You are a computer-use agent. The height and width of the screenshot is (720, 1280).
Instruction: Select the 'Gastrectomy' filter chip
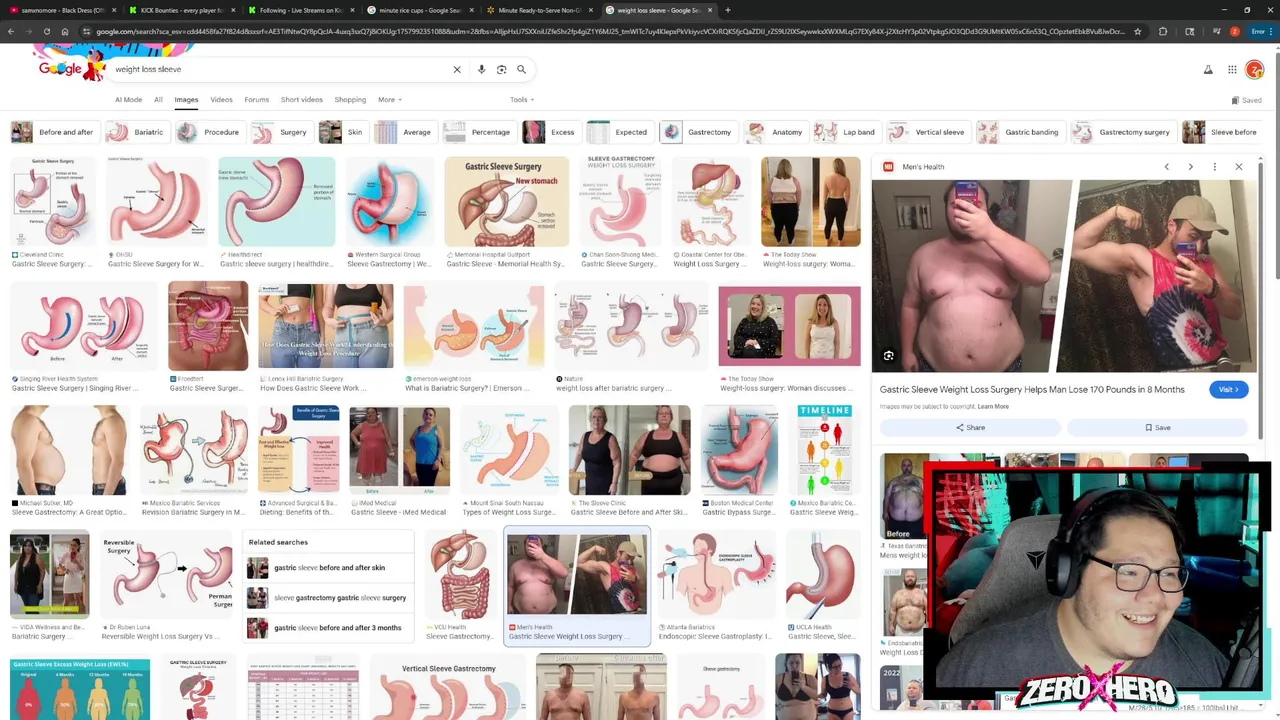[698, 132]
